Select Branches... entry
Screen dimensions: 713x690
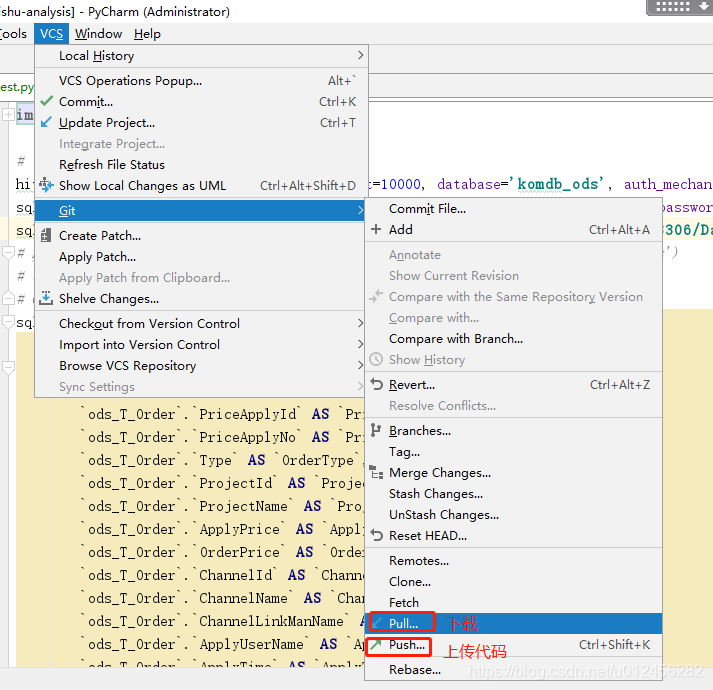coord(513,430)
